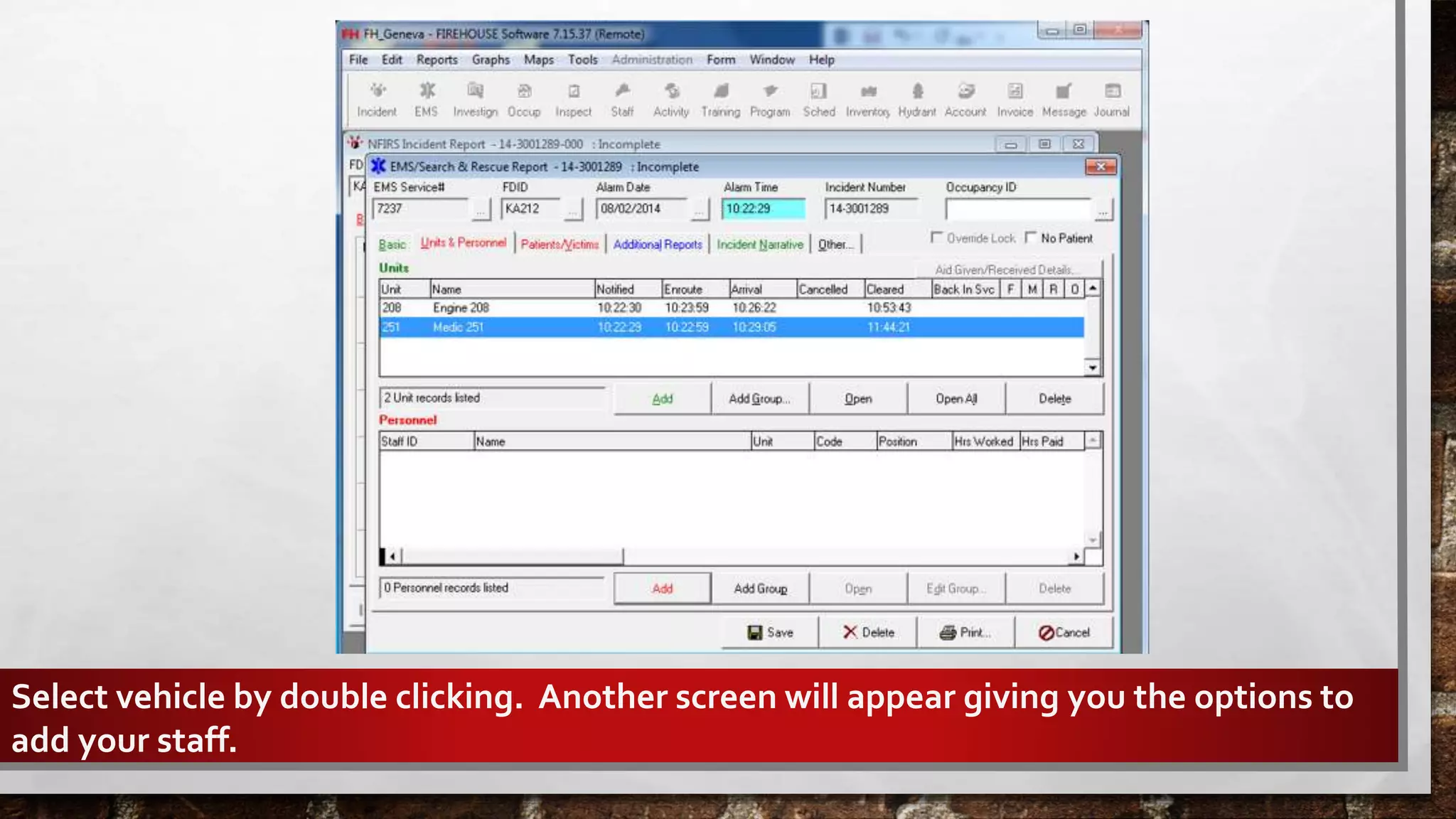Open the Tools menu
The width and height of the screenshot is (1456, 819).
583,60
